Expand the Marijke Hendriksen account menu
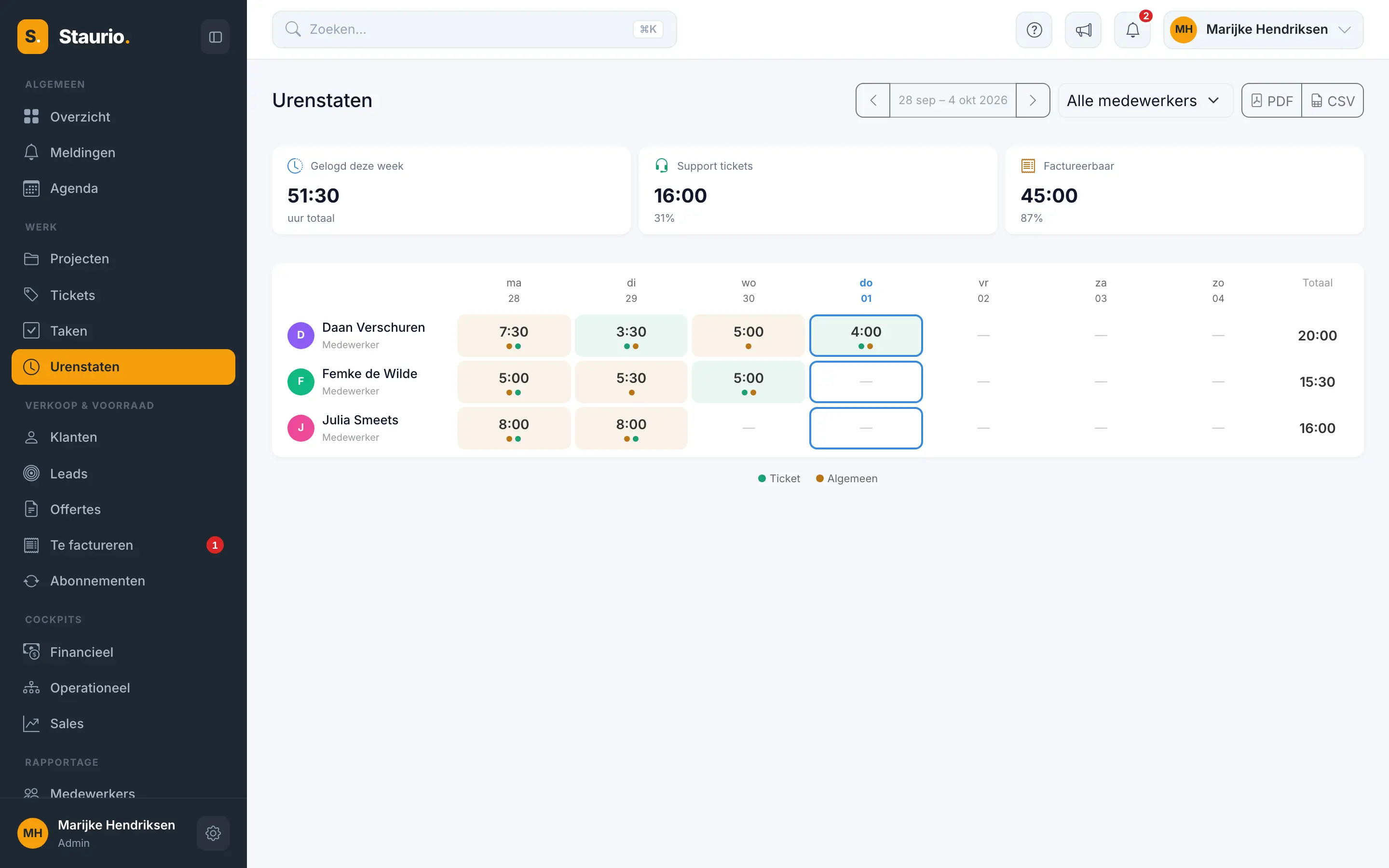This screenshot has height=868, width=1389. 1263,30
